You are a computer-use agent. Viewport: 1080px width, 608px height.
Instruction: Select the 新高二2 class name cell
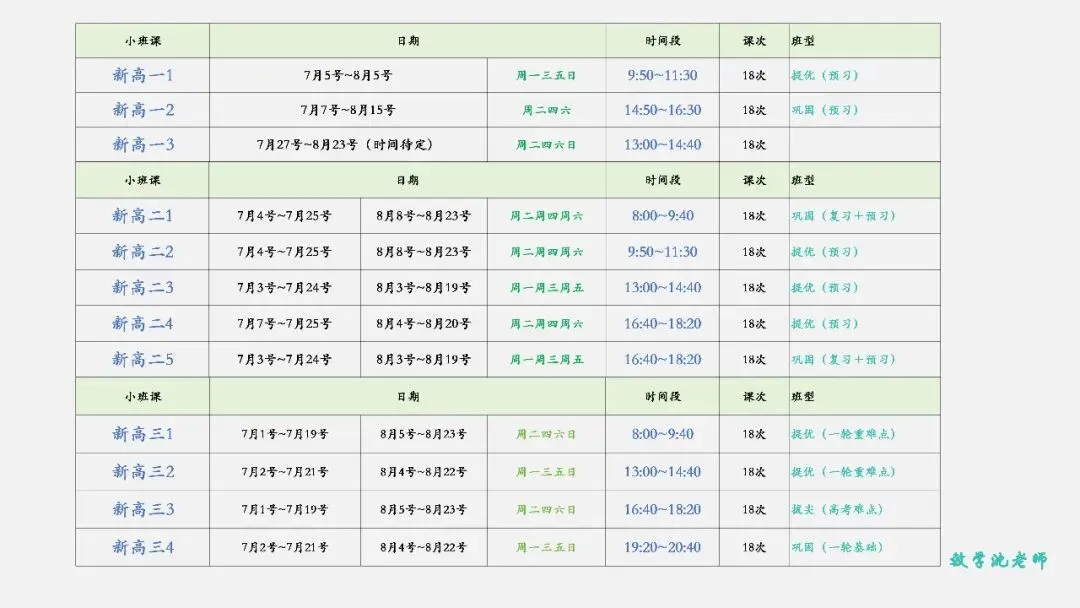click(x=143, y=251)
